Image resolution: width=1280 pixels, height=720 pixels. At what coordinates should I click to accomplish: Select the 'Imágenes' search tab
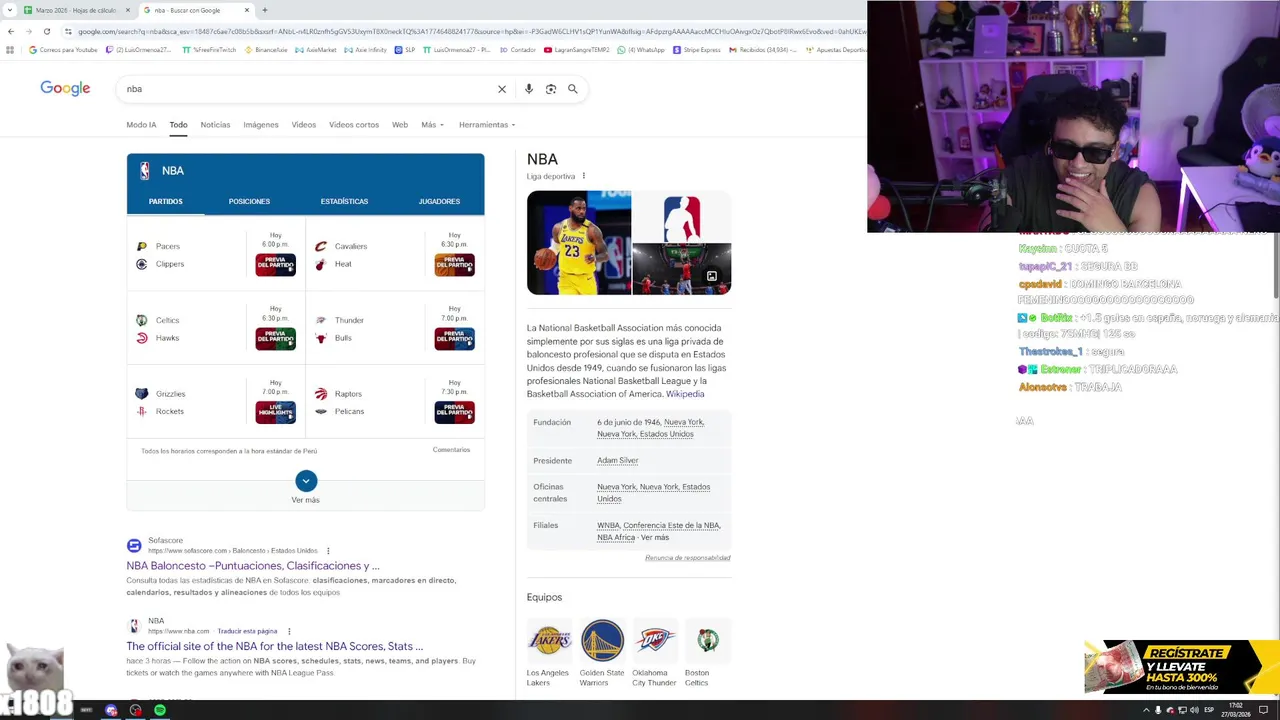(x=260, y=125)
